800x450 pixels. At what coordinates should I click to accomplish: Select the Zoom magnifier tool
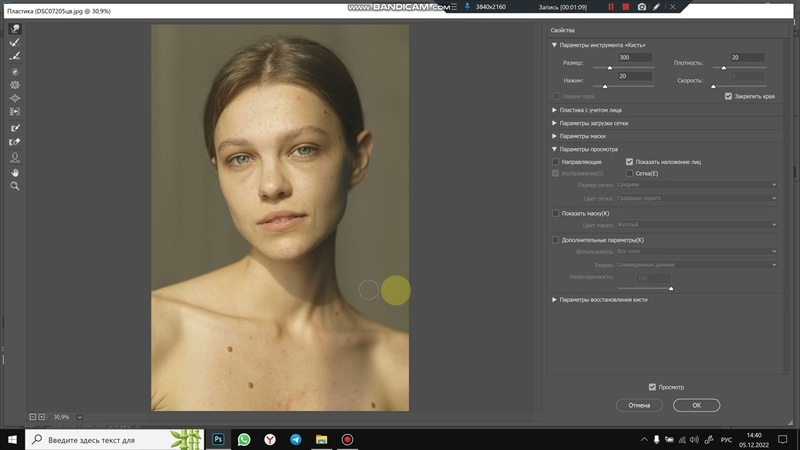click(15, 186)
